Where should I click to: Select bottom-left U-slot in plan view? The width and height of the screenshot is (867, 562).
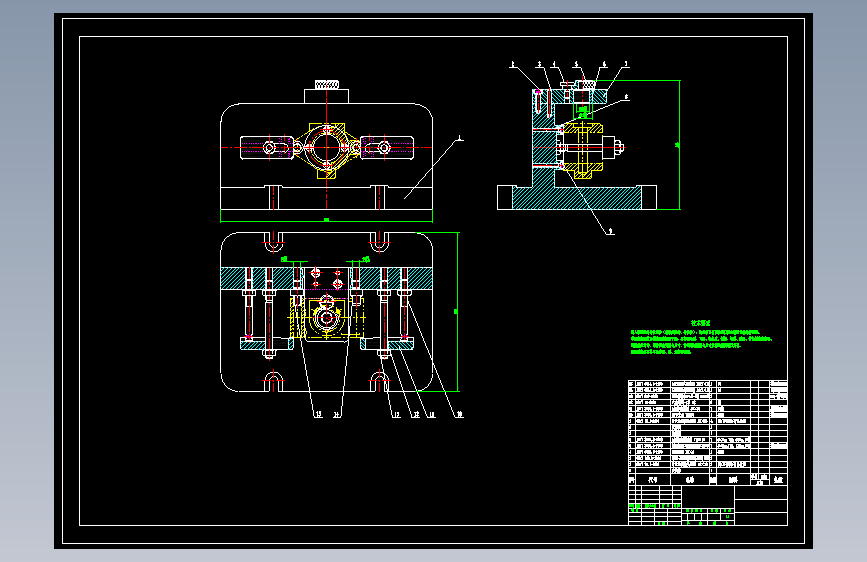(x=273, y=382)
